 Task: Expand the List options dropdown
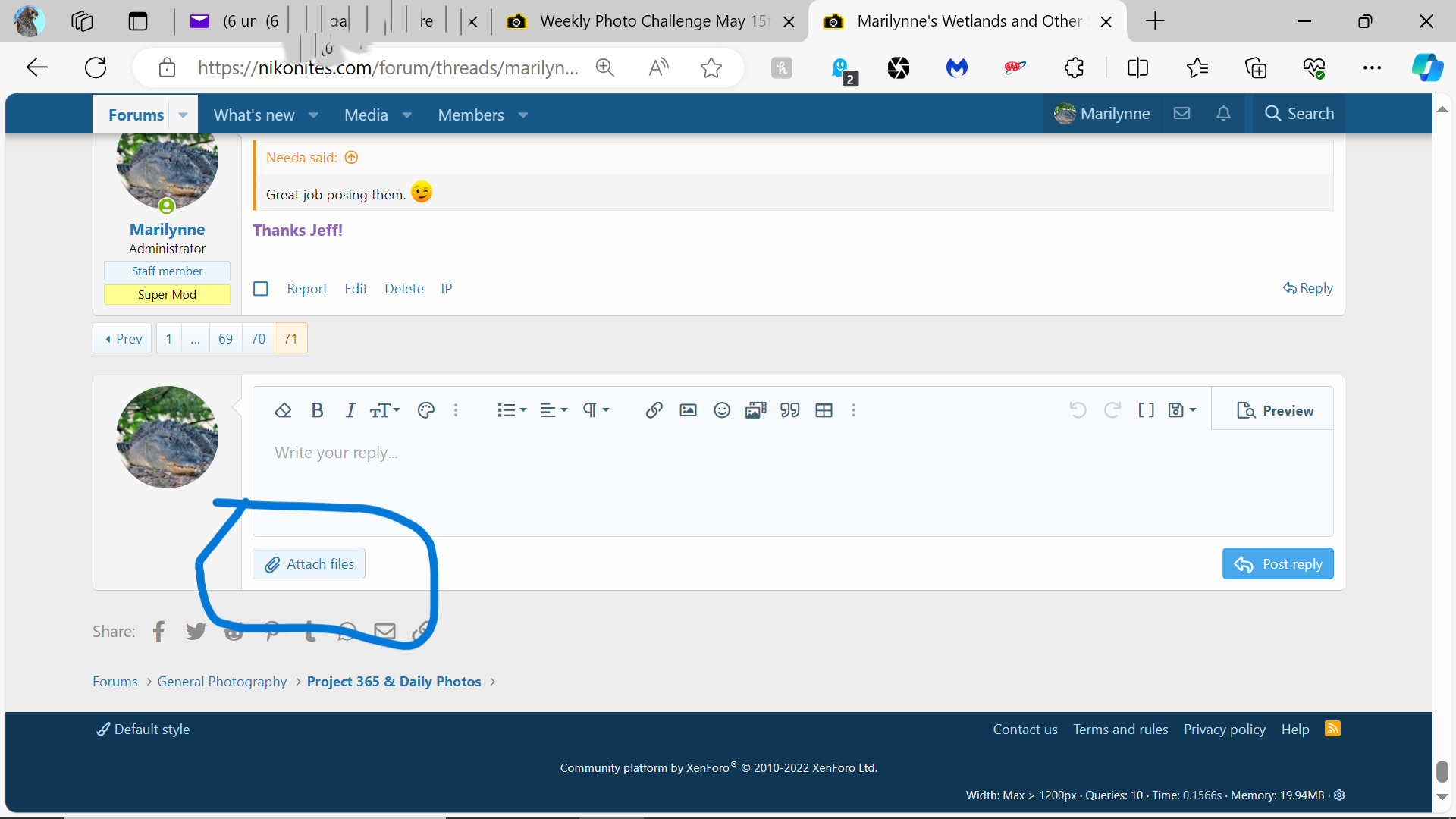click(x=512, y=410)
